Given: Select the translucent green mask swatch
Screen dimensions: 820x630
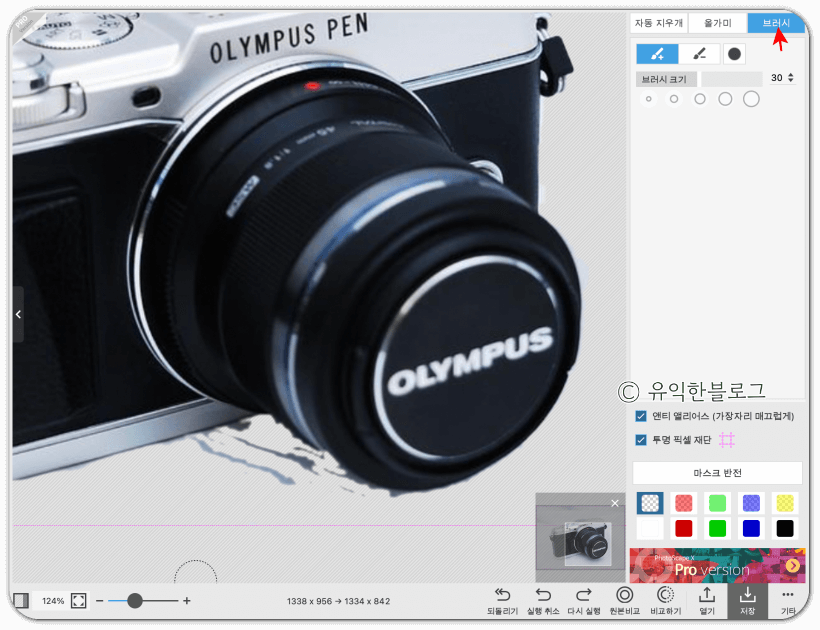Looking at the screenshot, I should click(x=718, y=503).
